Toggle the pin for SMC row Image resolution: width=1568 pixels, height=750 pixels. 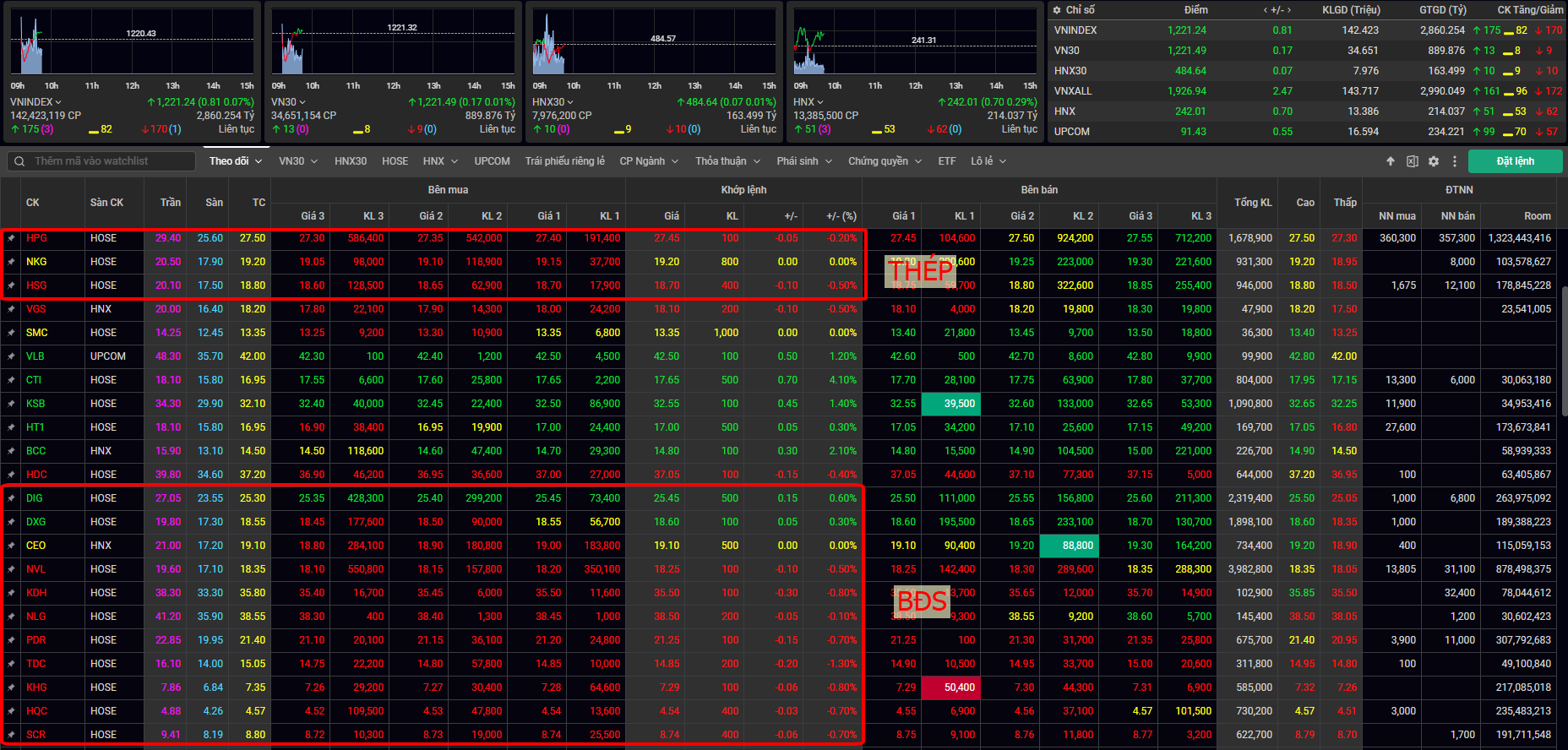11,333
